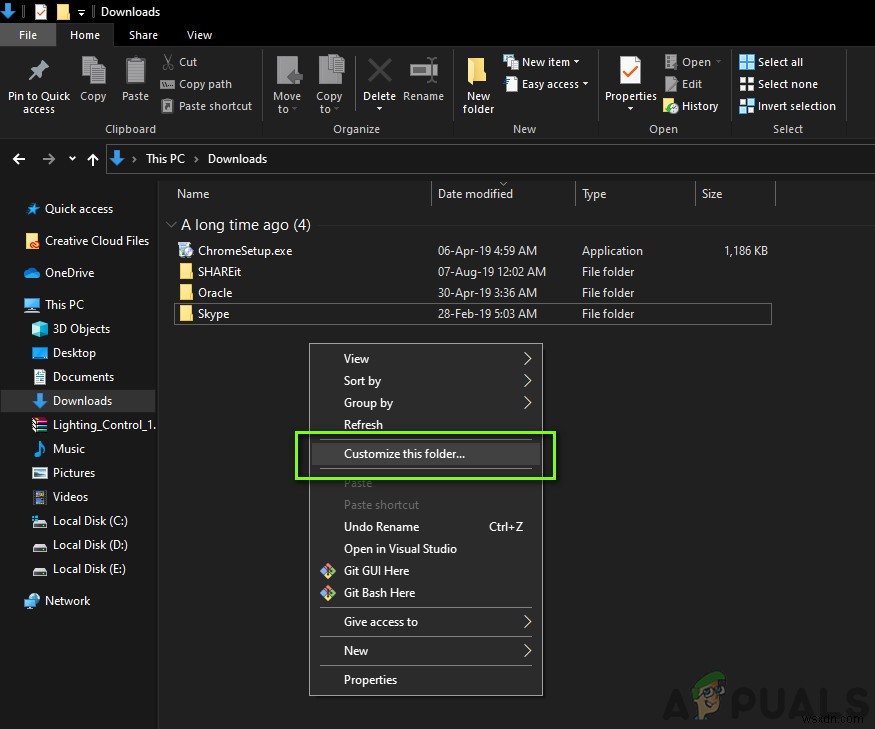Switch to the View ribbon tab
Image resolution: width=875 pixels, height=729 pixels.
point(199,35)
